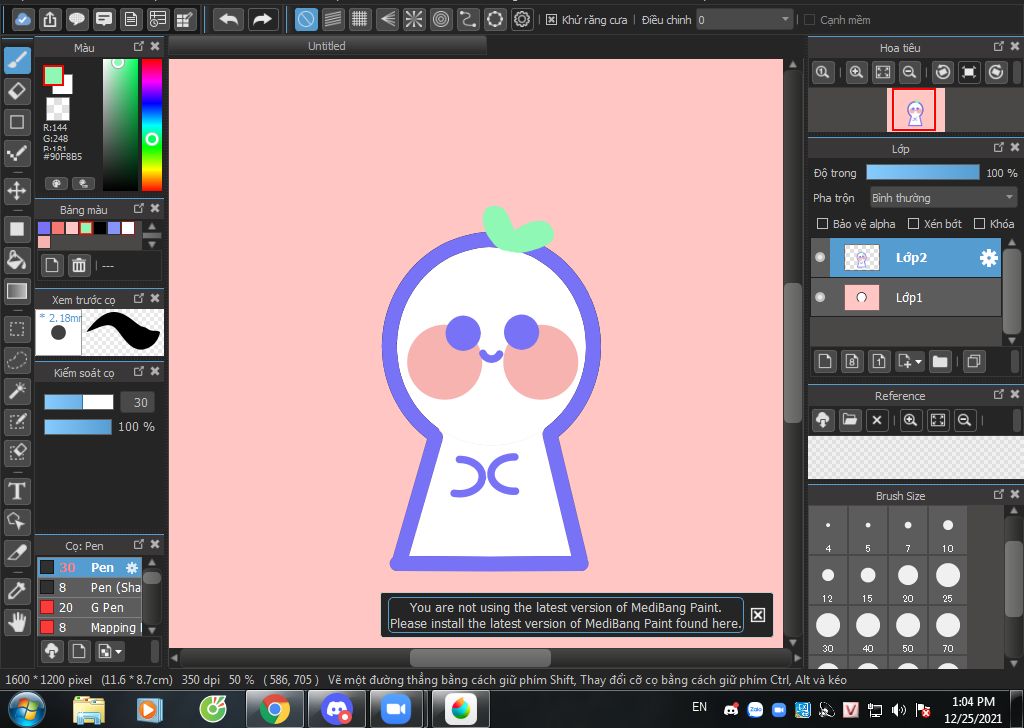Screen dimensions: 1024x728
Task: Select the Mapping brush
Action: [x=89, y=627]
